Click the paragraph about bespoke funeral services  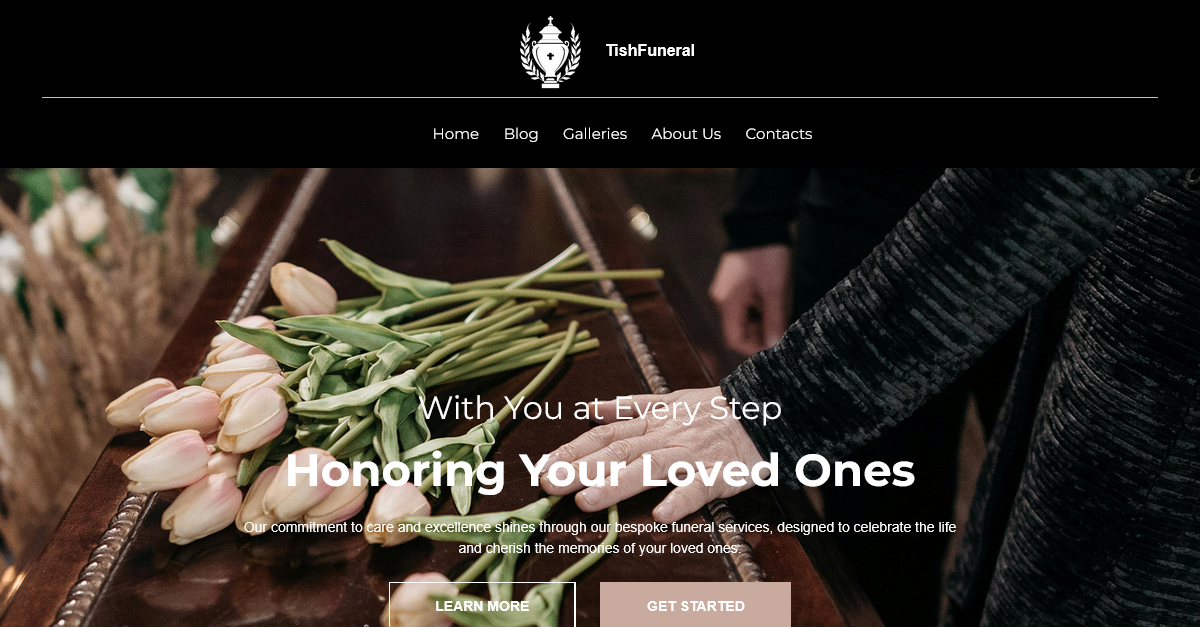pos(600,537)
